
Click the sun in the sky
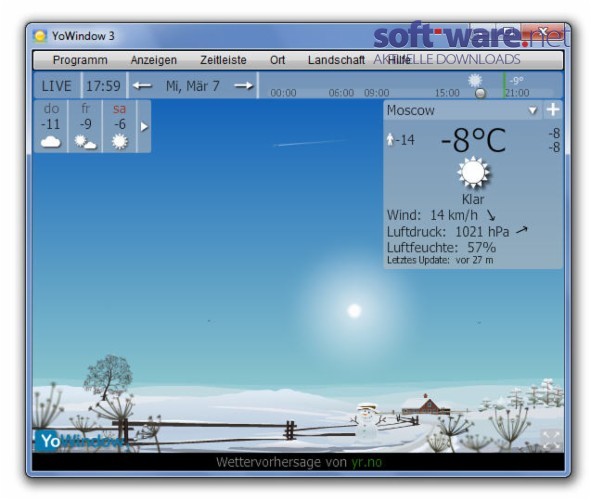[x=354, y=311]
